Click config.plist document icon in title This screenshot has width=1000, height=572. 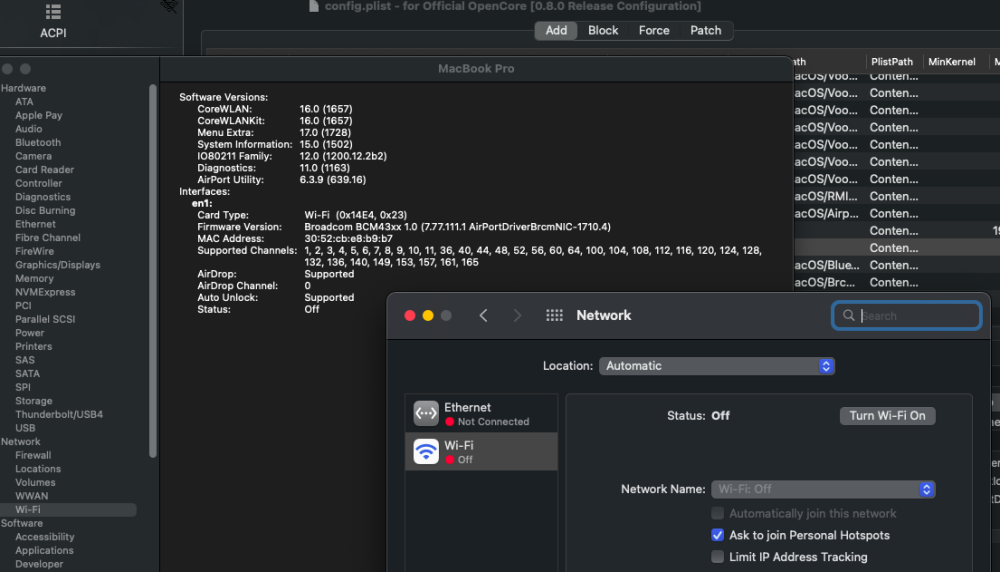coord(314,6)
